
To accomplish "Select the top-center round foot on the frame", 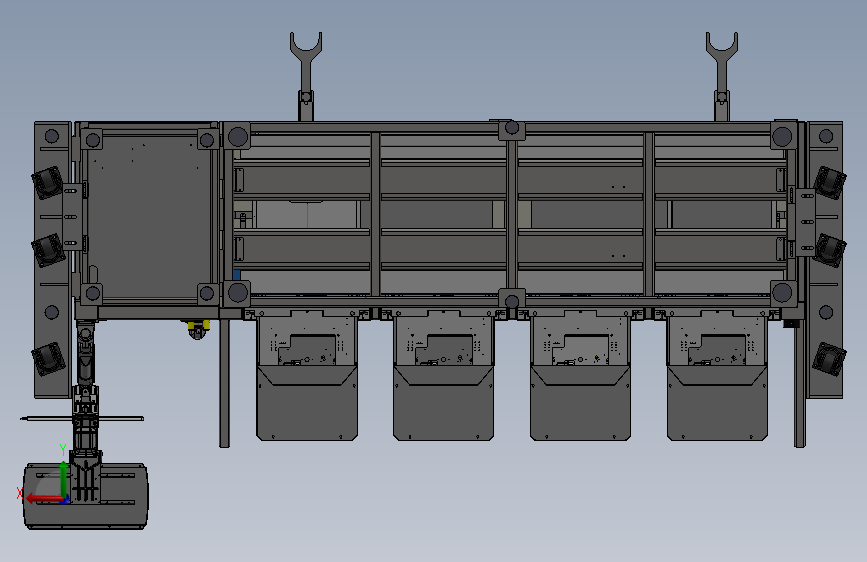I will 512,128.
